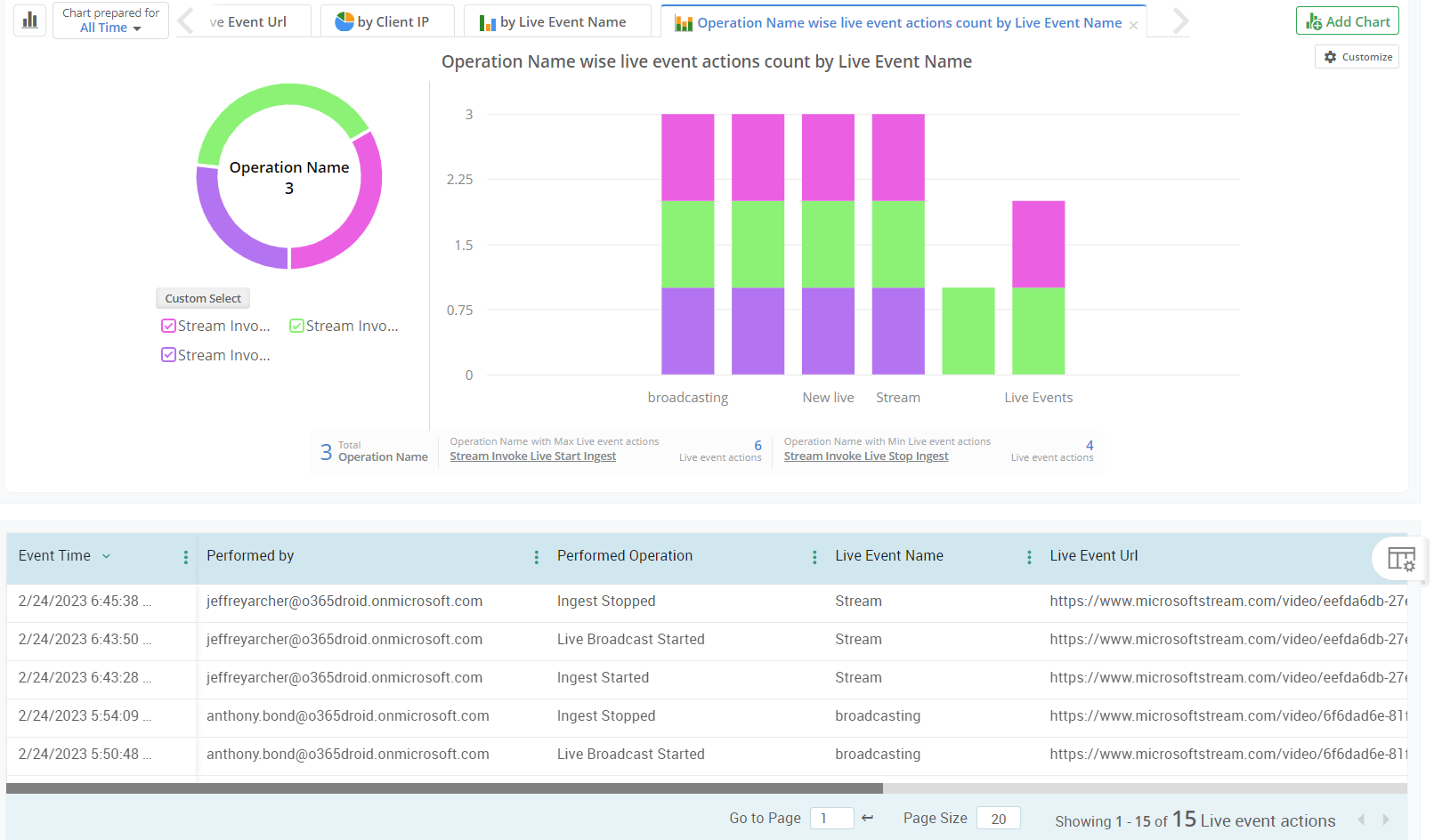Click the bar chart icon at top left

[x=30, y=20]
